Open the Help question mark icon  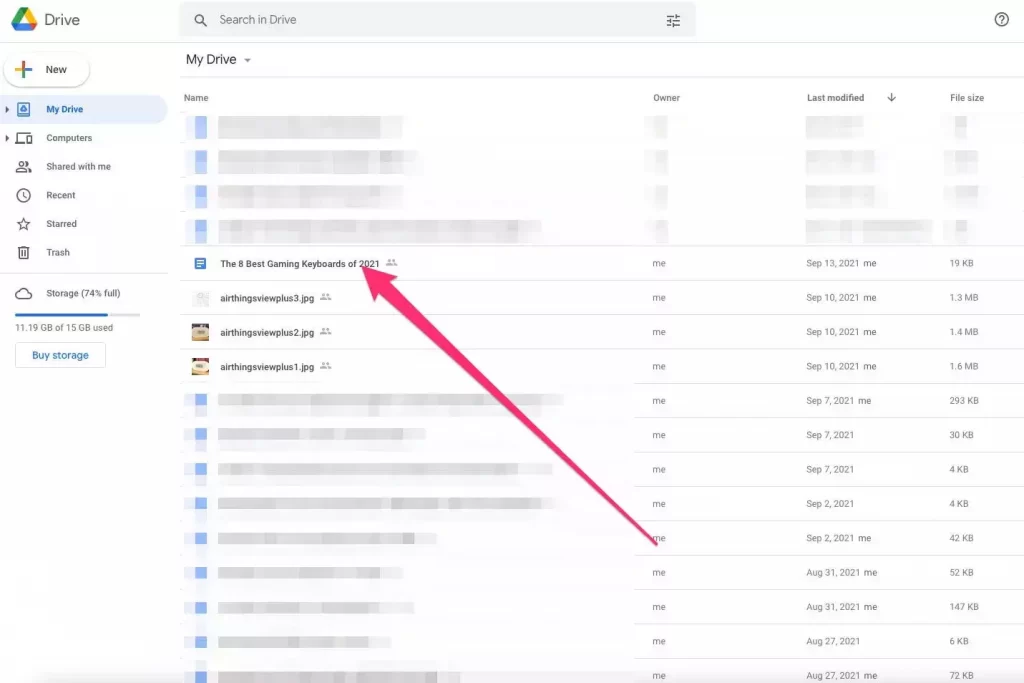pos(1001,20)
